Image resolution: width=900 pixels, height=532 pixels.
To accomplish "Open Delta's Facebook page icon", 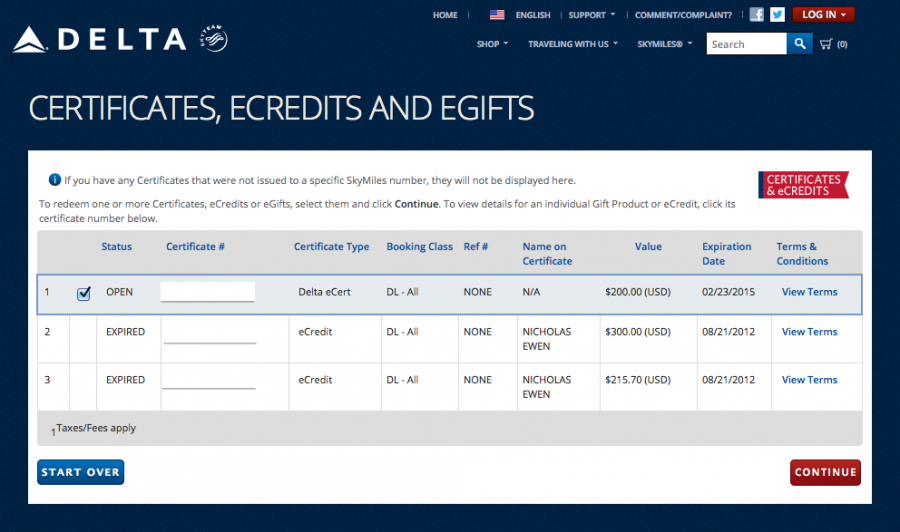I will tap(757, 14).
